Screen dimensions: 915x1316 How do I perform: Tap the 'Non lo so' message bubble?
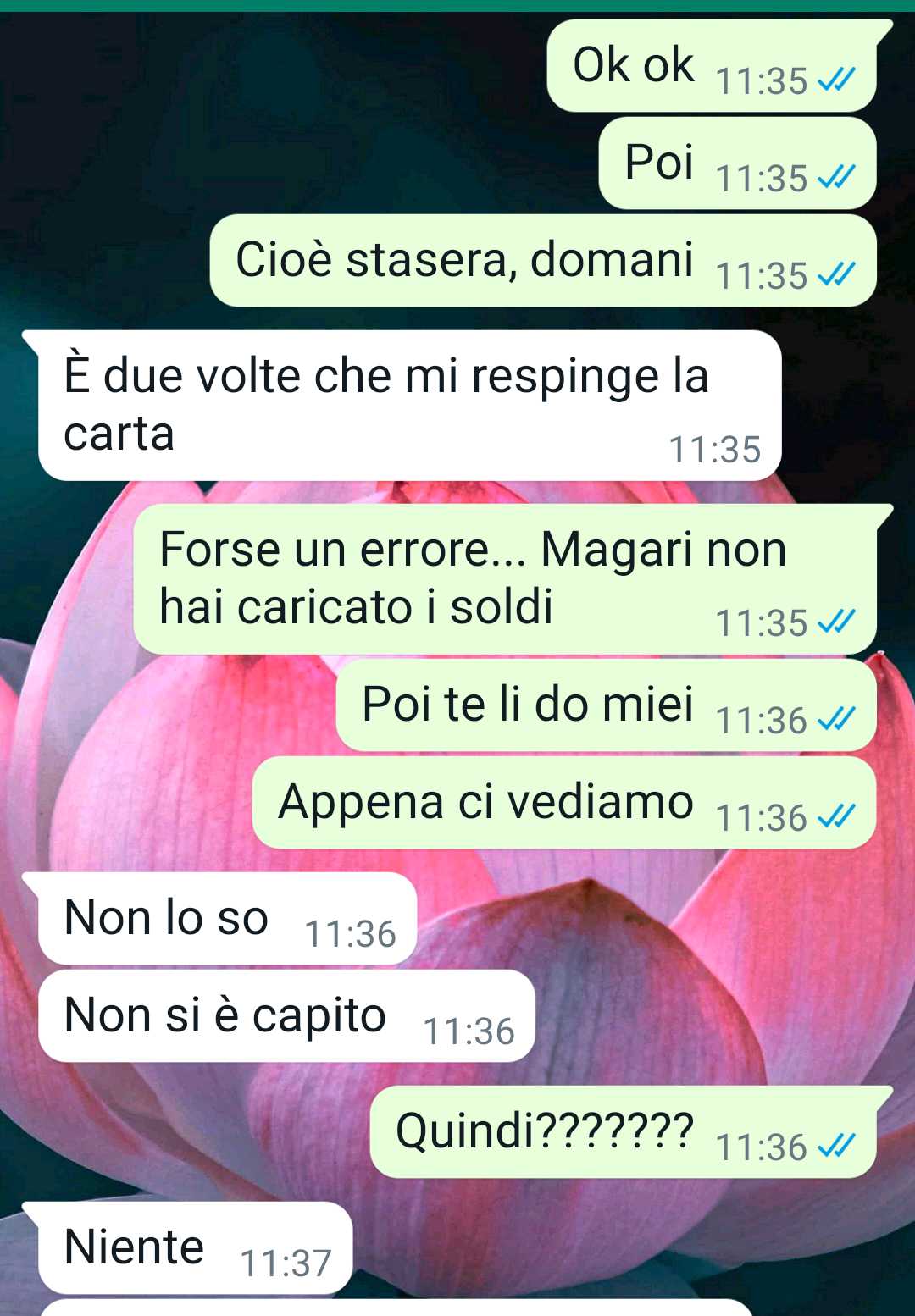[x=227, y=919]
